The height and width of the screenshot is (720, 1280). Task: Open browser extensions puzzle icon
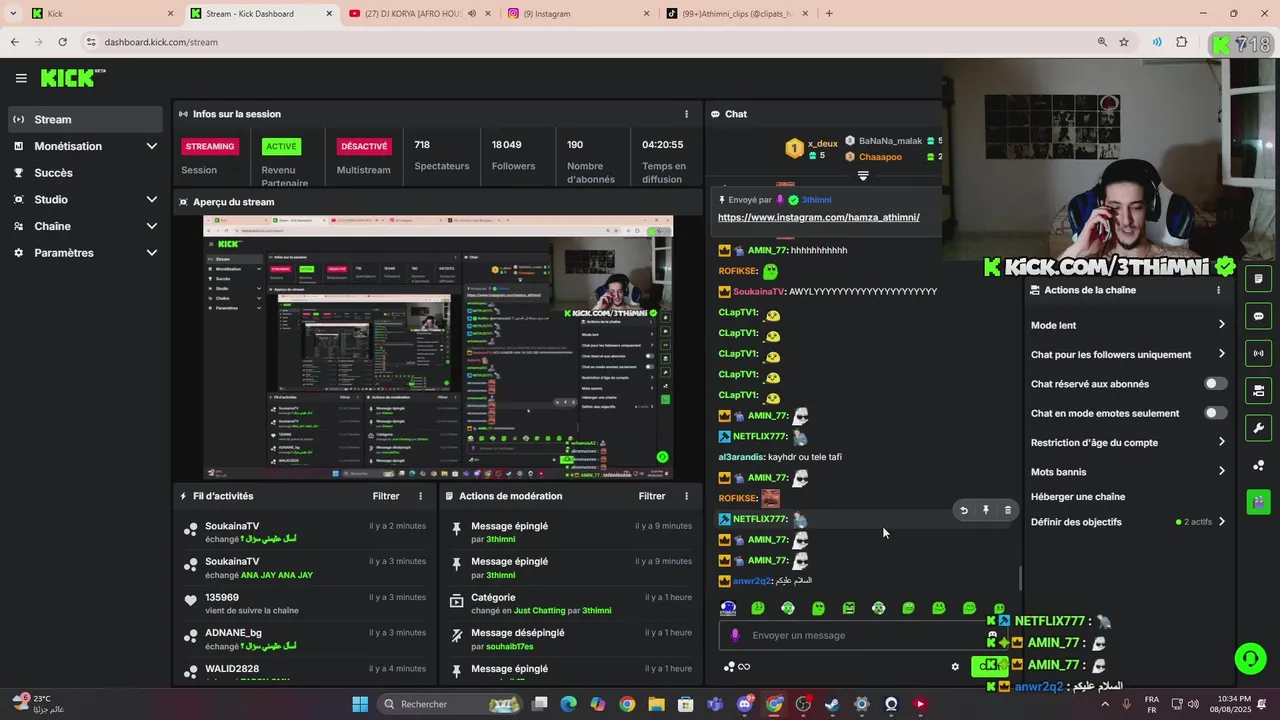pyautogui.click(x=1182, y=42)
